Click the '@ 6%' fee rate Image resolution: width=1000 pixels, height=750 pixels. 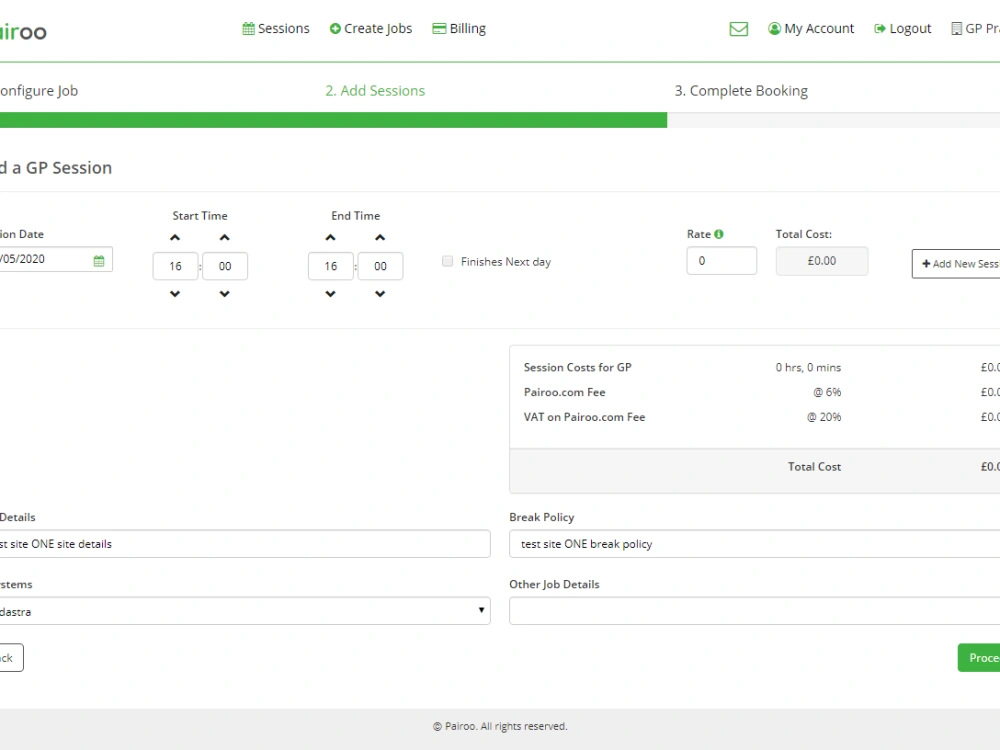[x=827, y=392]
